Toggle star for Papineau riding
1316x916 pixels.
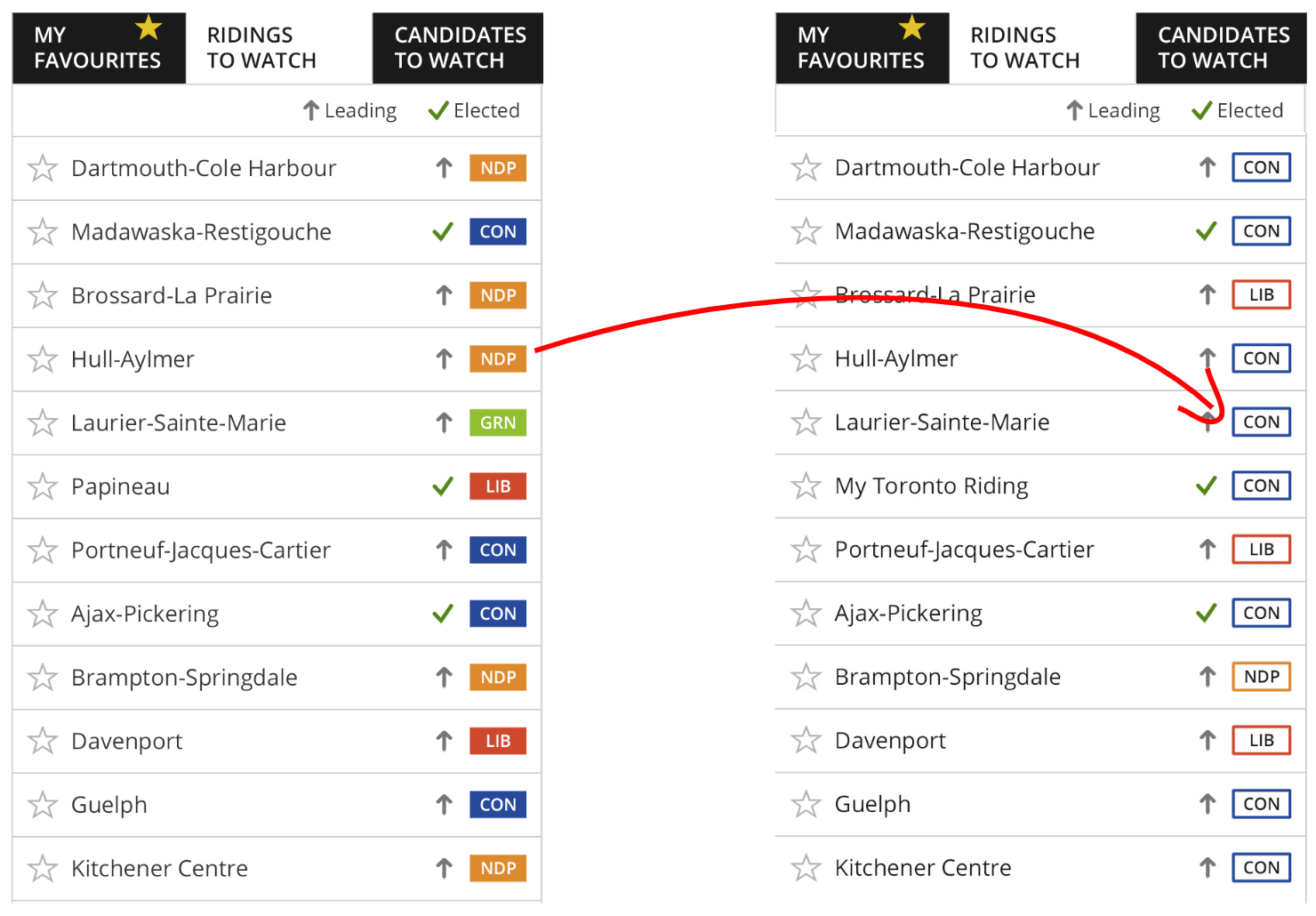pyautogui.click(x=43, y=486)
